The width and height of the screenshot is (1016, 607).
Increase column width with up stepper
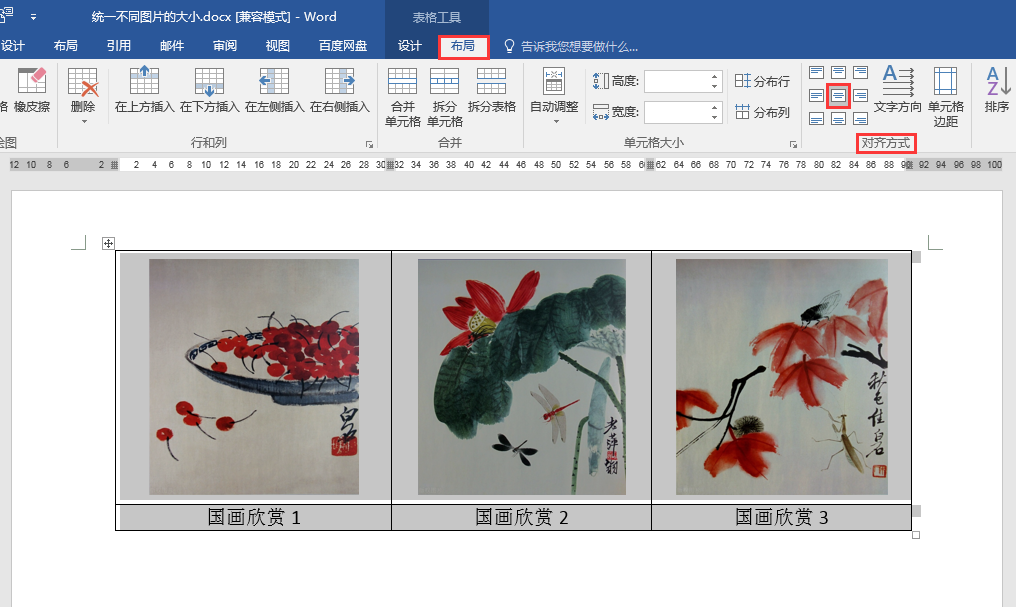pyautogui.click(x=714, y=107)
